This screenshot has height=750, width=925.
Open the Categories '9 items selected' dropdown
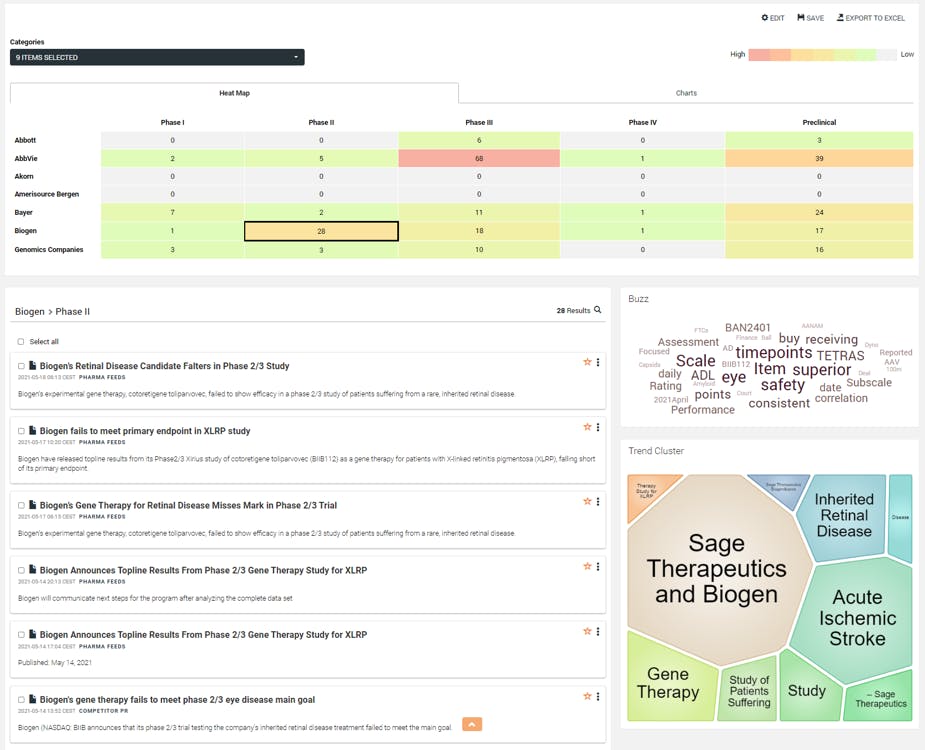157,57
